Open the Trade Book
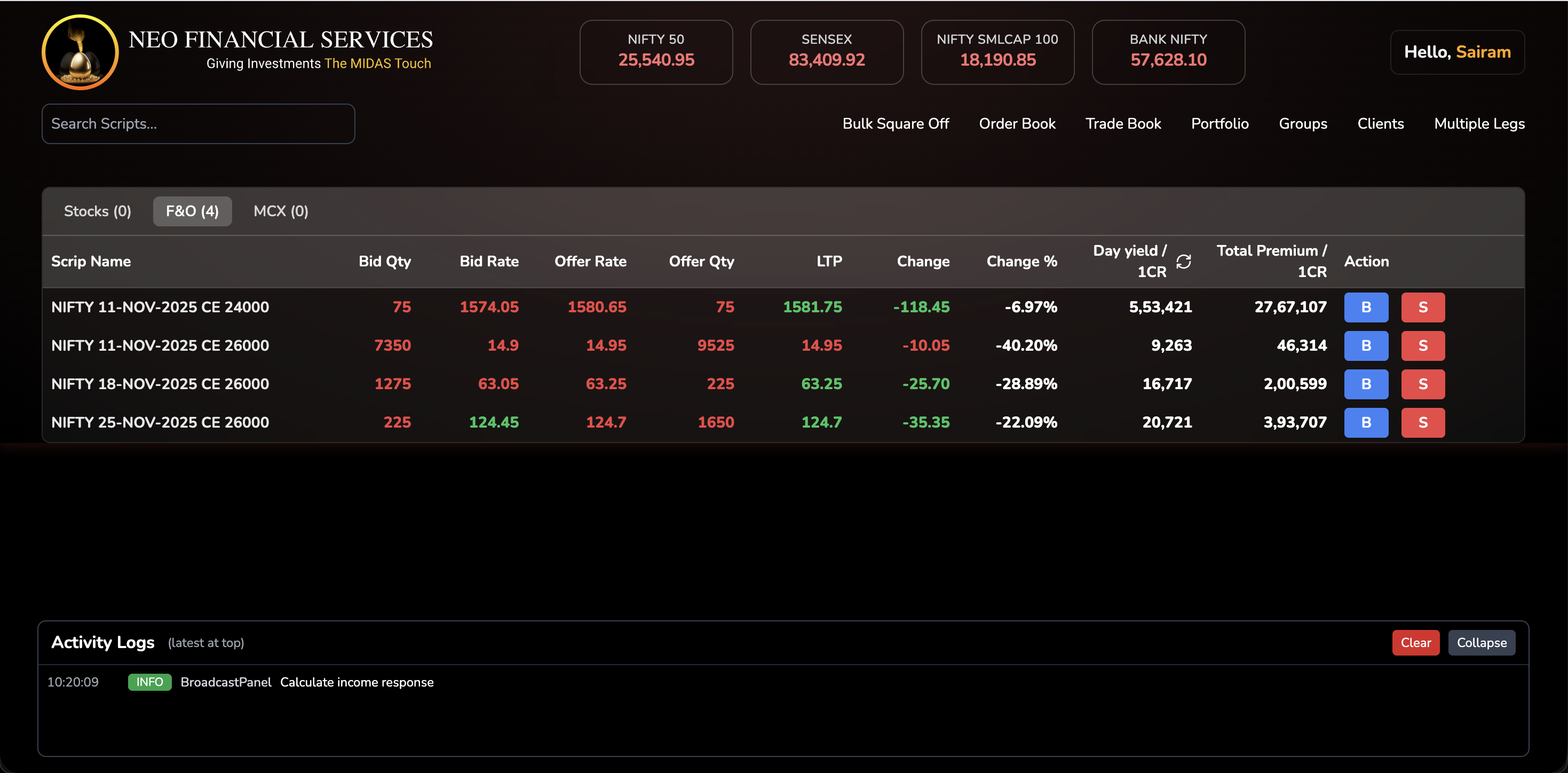1568x773 pixels. [1123, 123]
